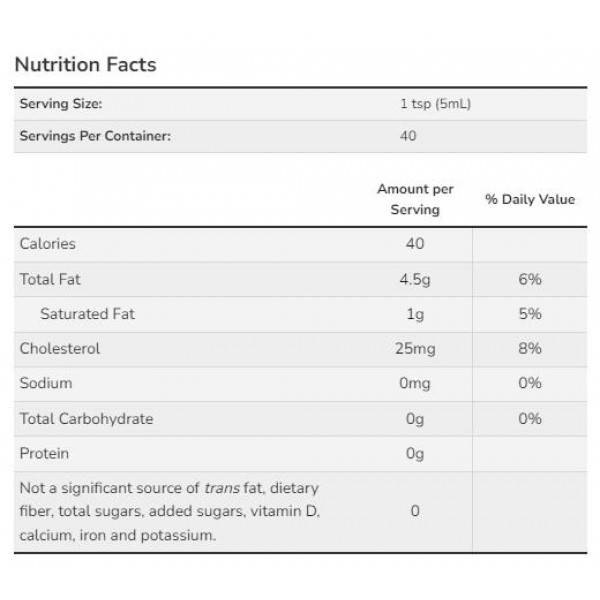Viewport: 600px width, 600px height.
Task: Click the Amount per Serving column header
Action: [415, 199]
